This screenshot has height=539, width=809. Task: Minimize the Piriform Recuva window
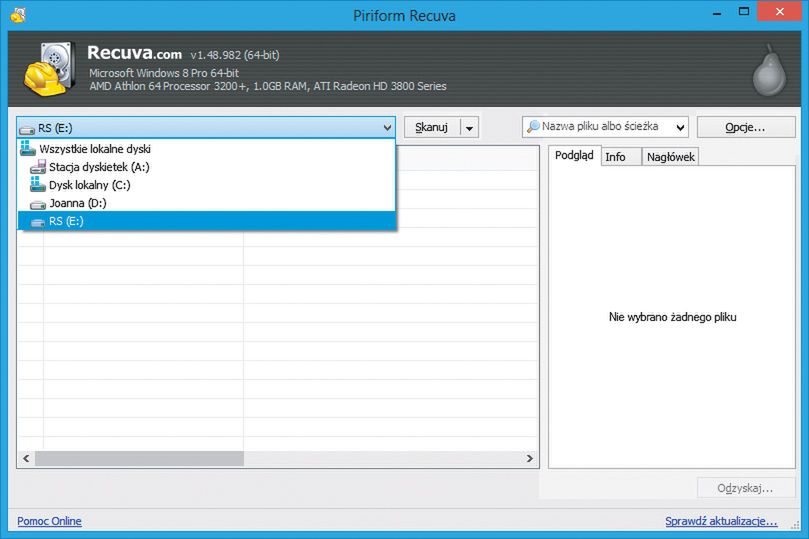(717, 12)
